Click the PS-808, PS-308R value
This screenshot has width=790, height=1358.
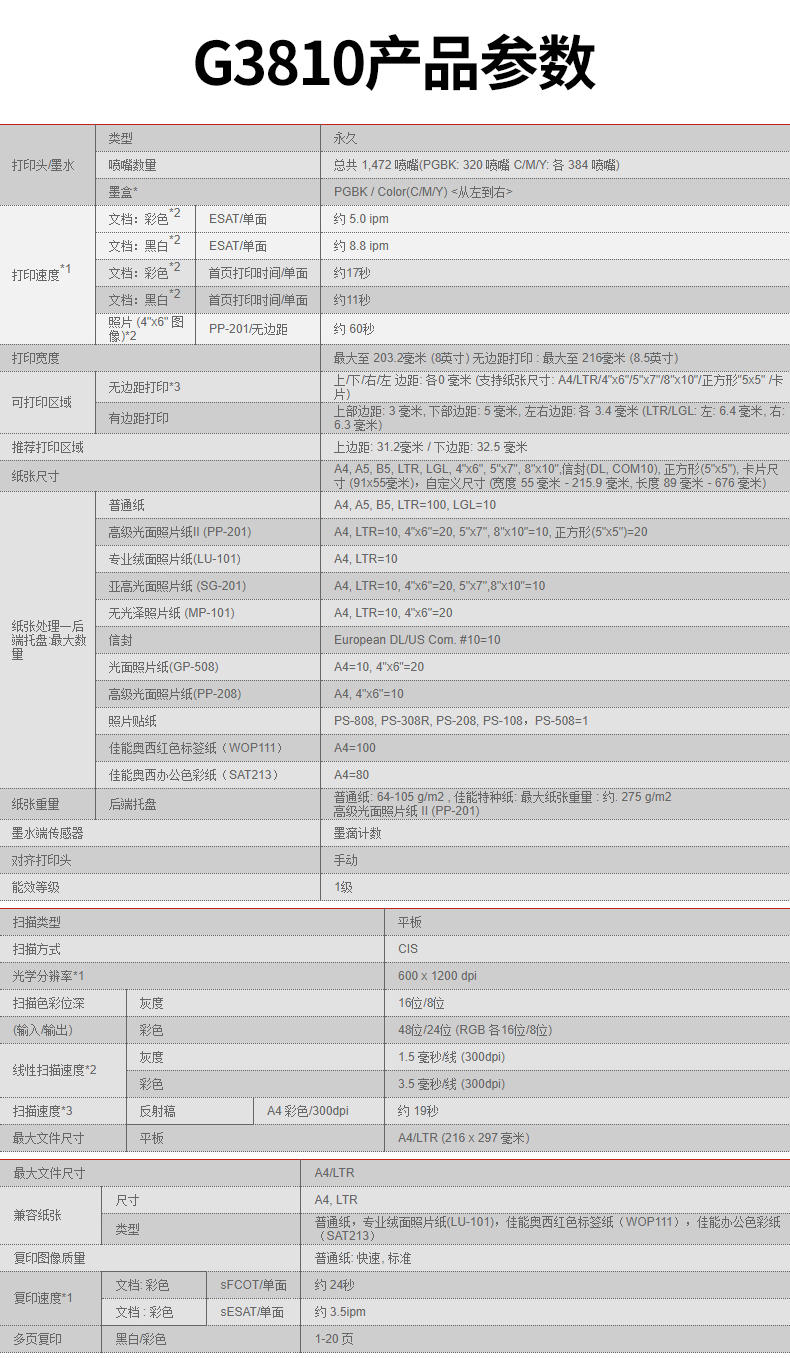pyautogui.click(x=461, y=721)
